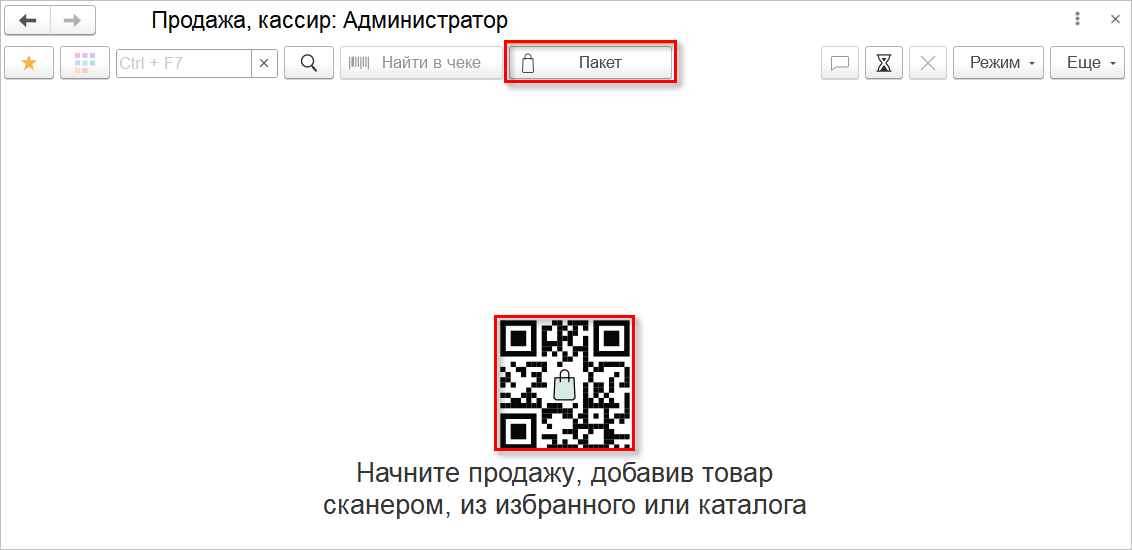Image resolution: width=1132 pixels, height=550 pixels.
Task: Click the magnifier search button
Action: (309, 63)
